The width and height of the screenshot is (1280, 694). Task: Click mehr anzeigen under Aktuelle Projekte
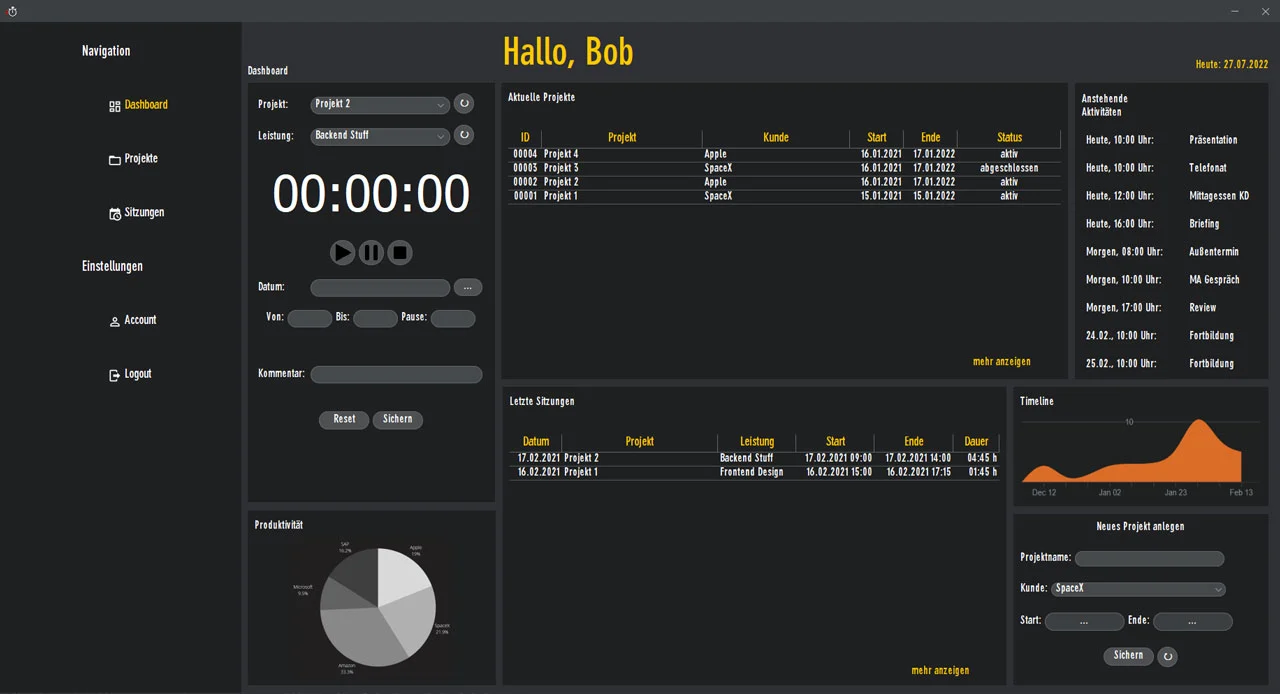point(1001,361)
